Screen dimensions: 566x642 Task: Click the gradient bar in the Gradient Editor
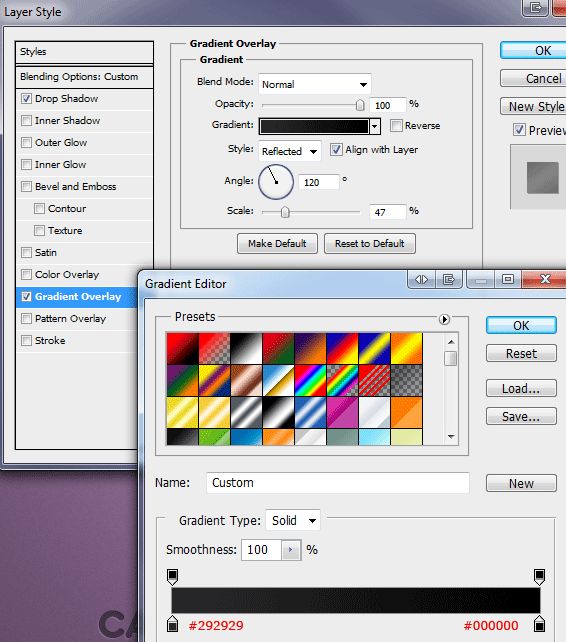tap(355, 600)
